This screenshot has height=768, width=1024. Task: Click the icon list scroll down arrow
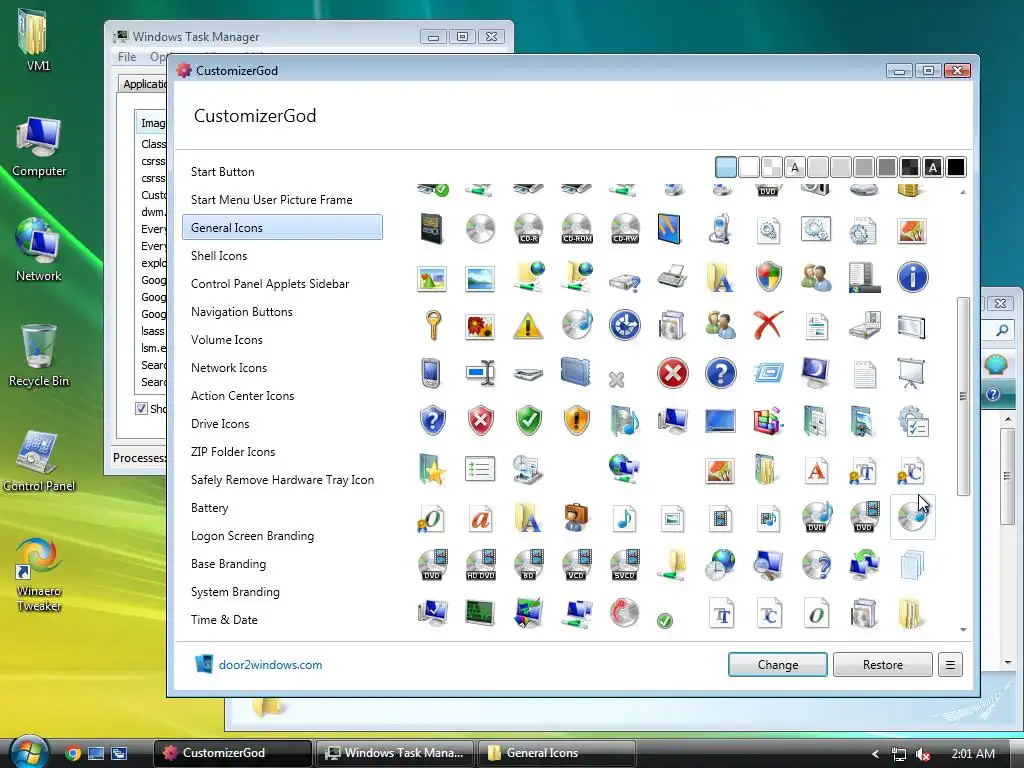pos(963,630)
